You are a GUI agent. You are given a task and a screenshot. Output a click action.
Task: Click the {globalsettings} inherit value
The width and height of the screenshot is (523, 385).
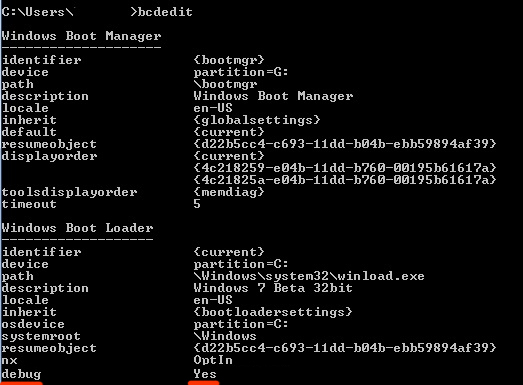[x=257, y=120]
